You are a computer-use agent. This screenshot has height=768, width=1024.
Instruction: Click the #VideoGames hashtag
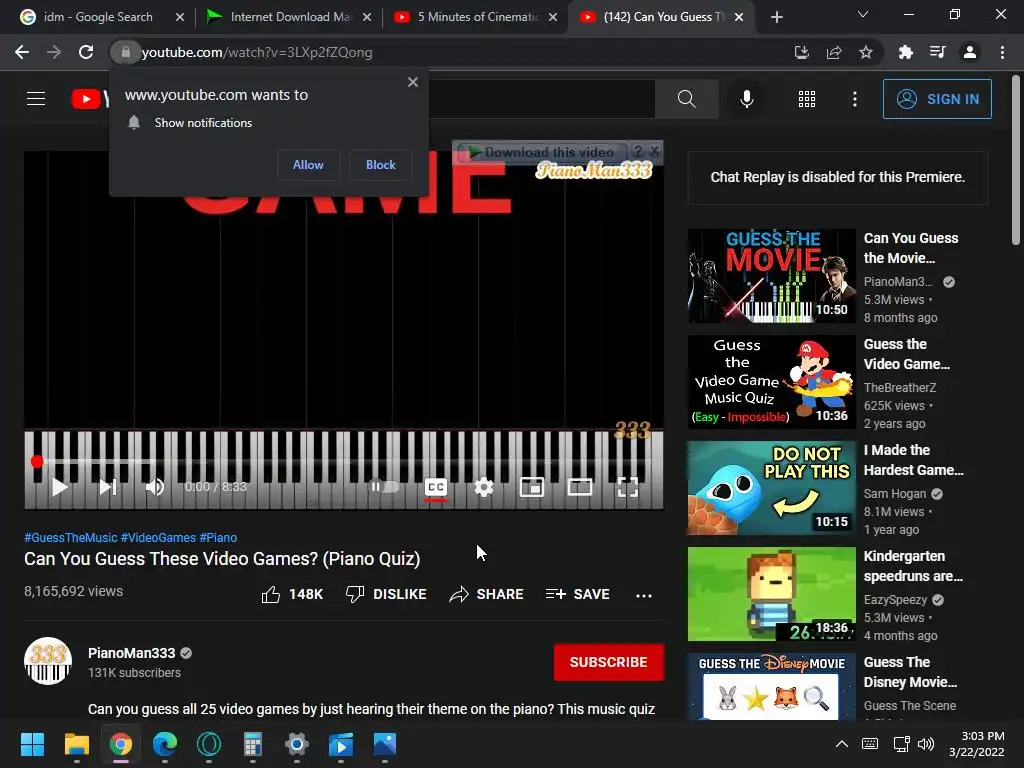[158, 537]
